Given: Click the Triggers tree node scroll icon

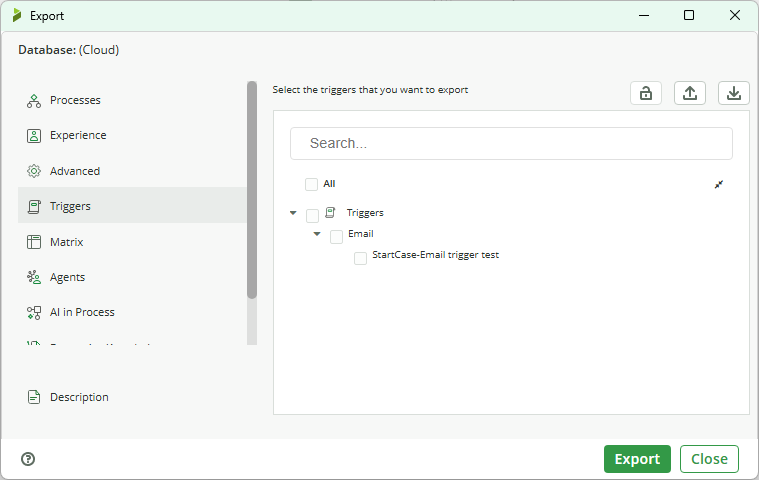Looking at the screenshot, I should [x=330, y=212].
